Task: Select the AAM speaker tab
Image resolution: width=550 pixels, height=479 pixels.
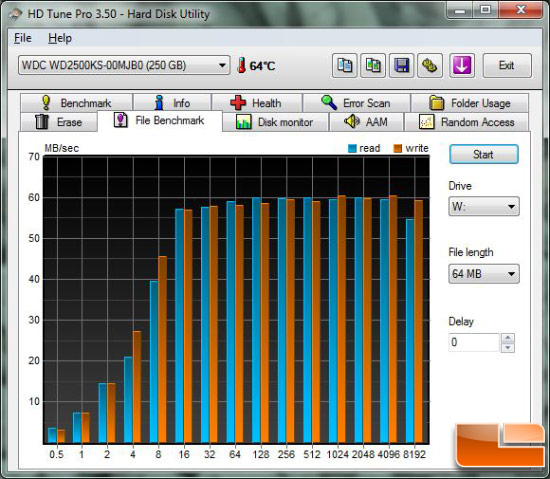Action: (366, 122)
